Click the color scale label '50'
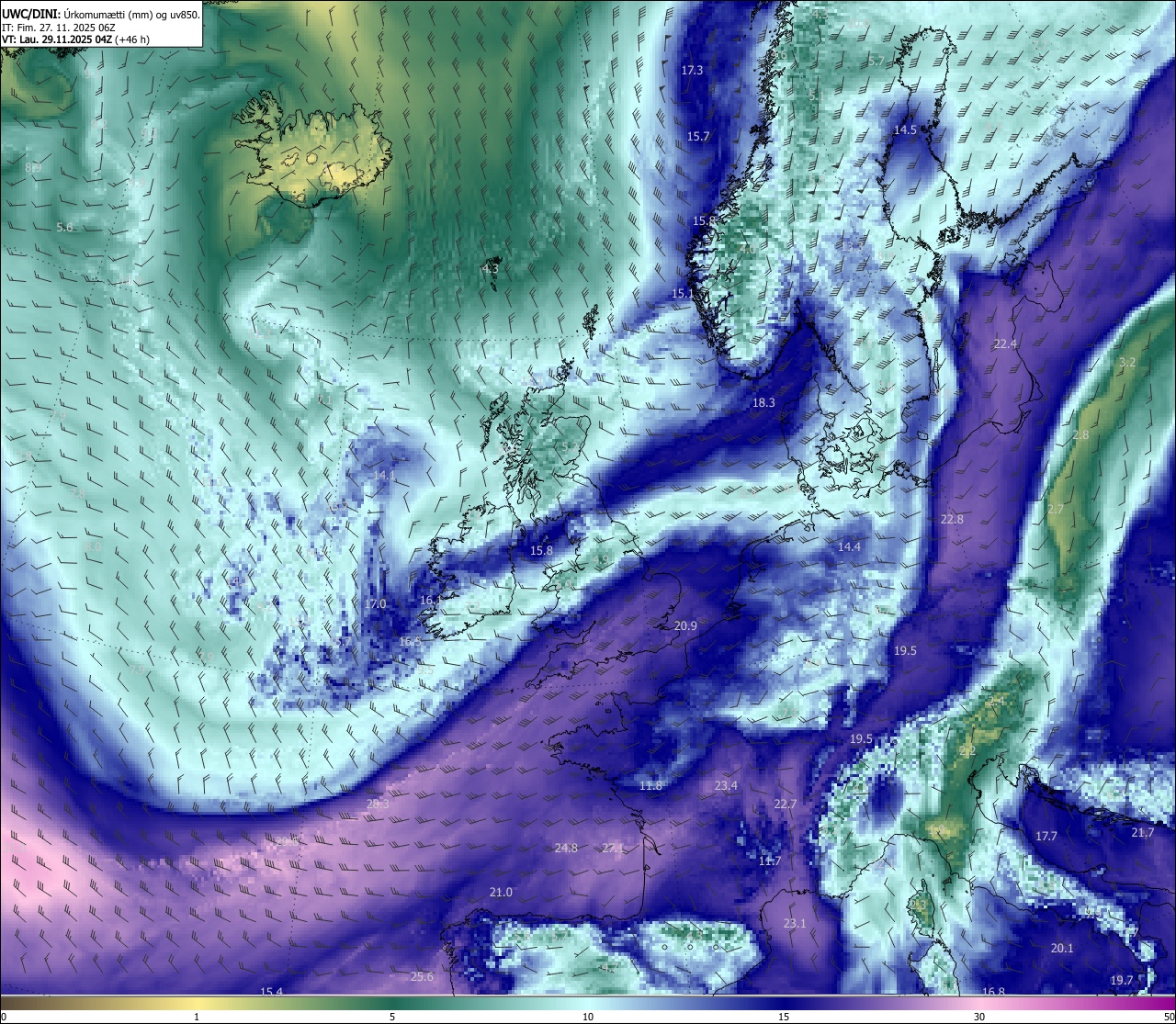 pos(1169,1017)
